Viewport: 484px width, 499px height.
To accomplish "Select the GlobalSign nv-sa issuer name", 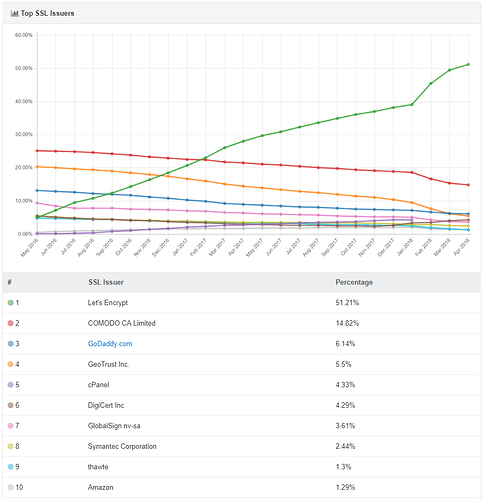I will click(114, 426).
